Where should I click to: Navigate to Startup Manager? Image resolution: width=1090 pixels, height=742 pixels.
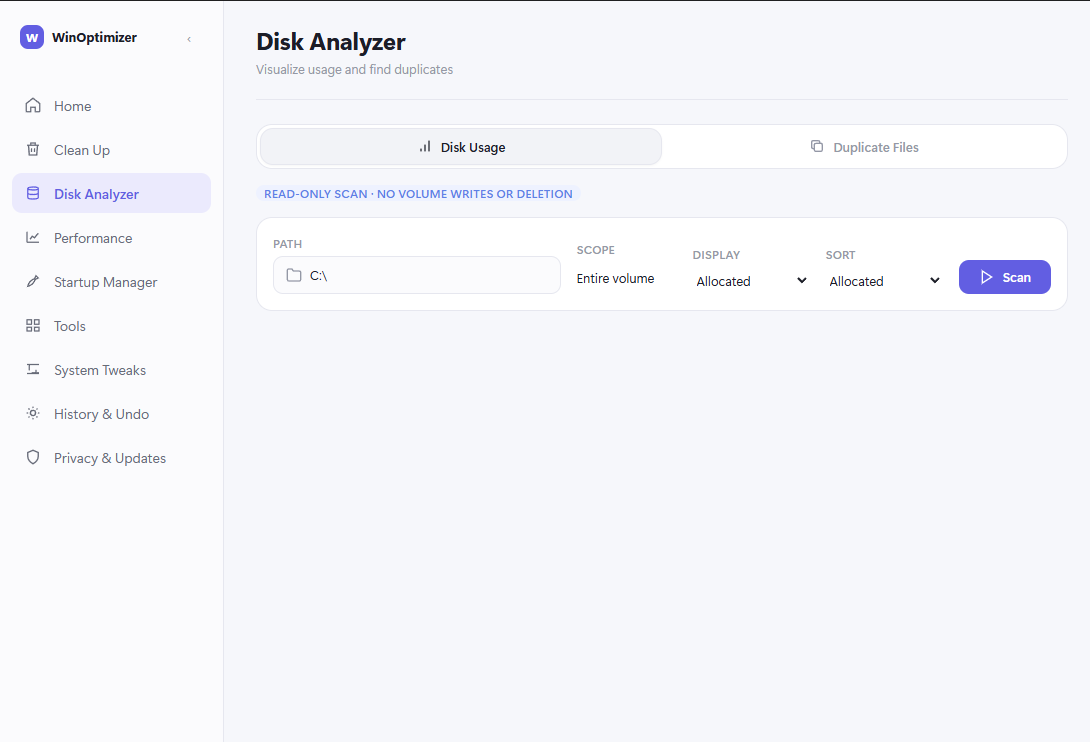click(x=111, y=282)
